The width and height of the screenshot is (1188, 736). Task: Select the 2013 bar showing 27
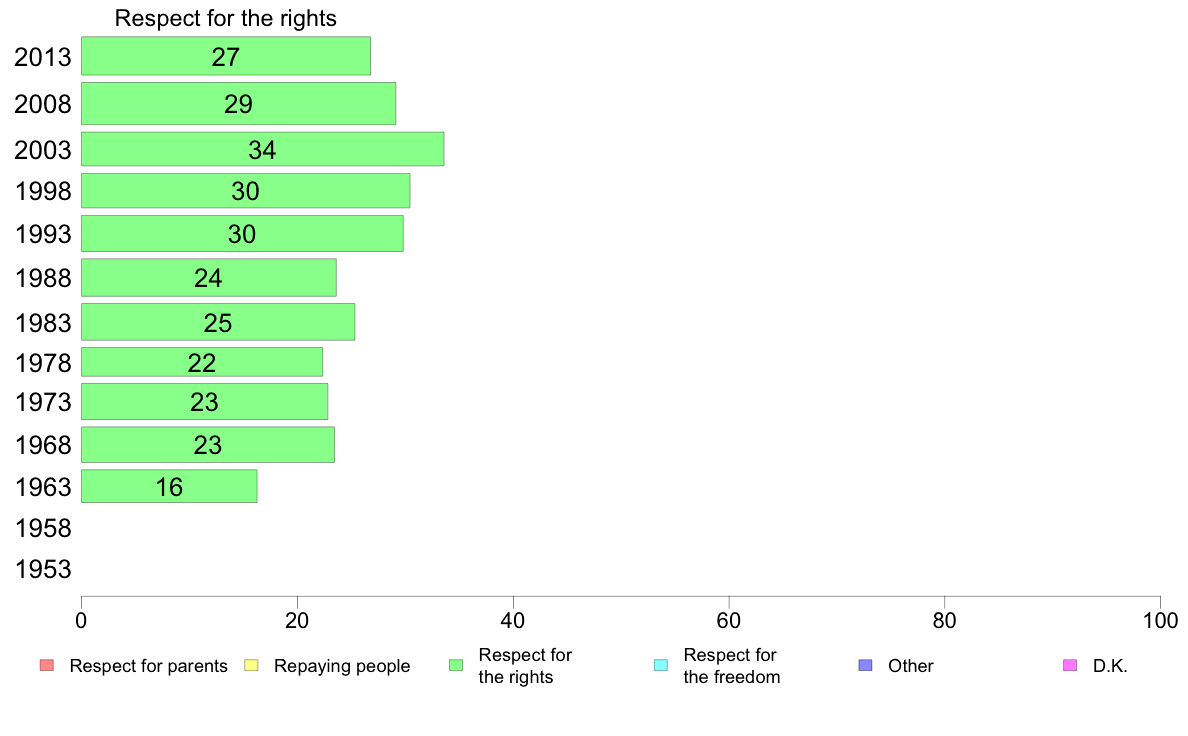(226, 56)
